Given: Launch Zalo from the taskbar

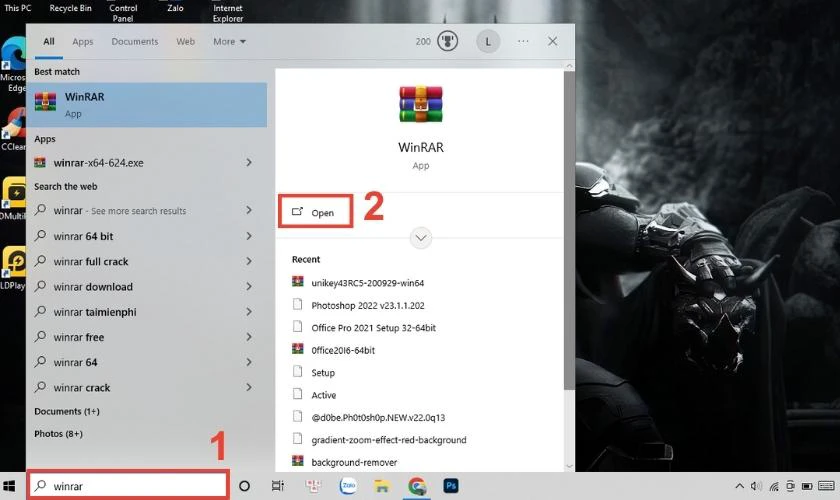Looking at the screenshot, I should (348, 486).
